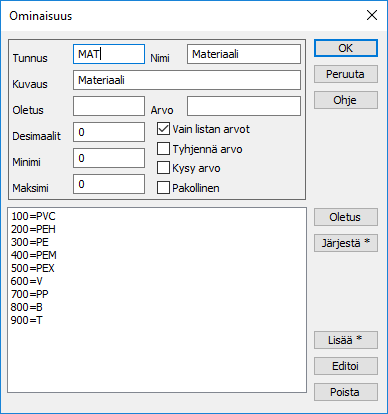Click the Tunnus input field containing MAT
Image resolution: width=388 pixels, height=414 pixels.
(109, 54)
